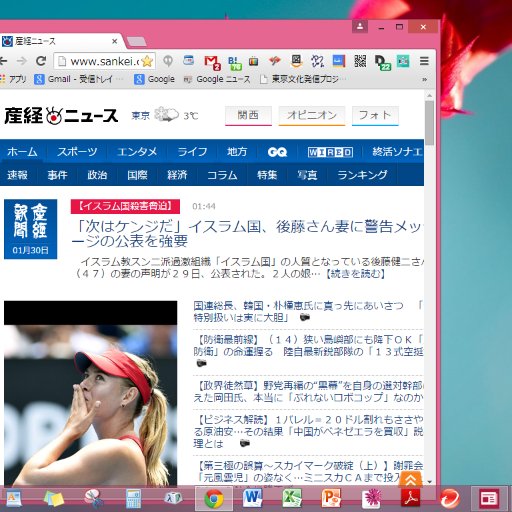Click the 関西 button
The width and height of the screenshot is (512, 512).
pos(248,116)
